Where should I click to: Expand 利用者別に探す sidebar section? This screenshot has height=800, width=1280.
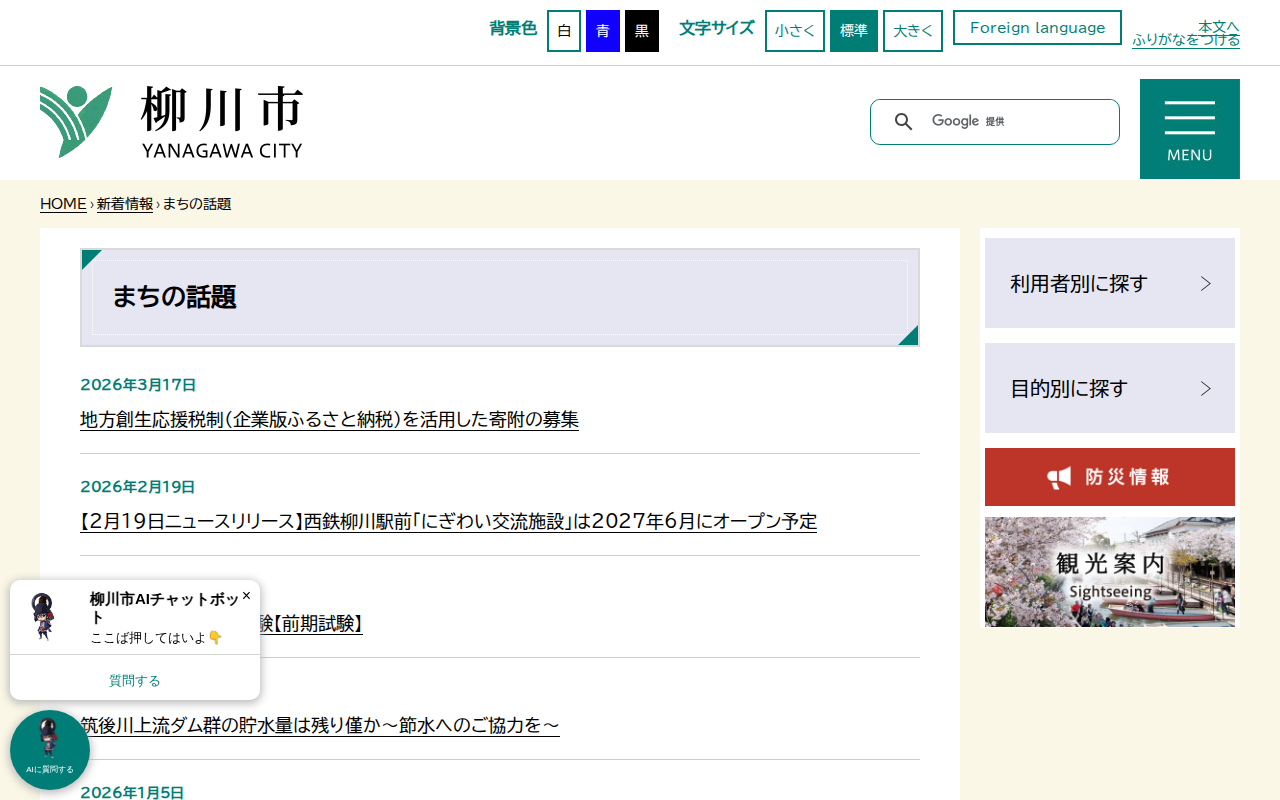[1110, 282]
